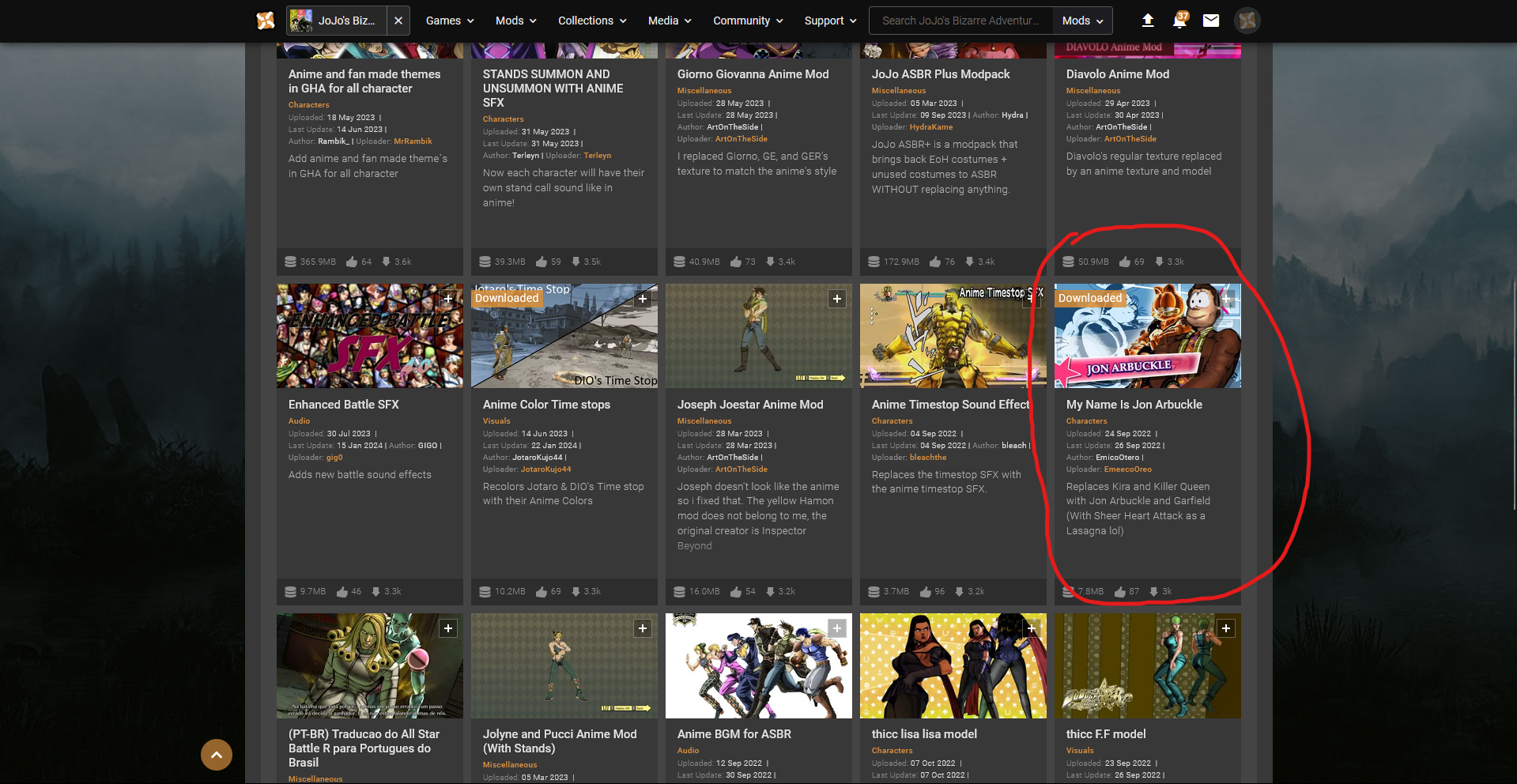This screenshot has height=784, width=1517.
Task: Click the plus icon on Anime Color Time stops
Action: [x=643, y=299]
